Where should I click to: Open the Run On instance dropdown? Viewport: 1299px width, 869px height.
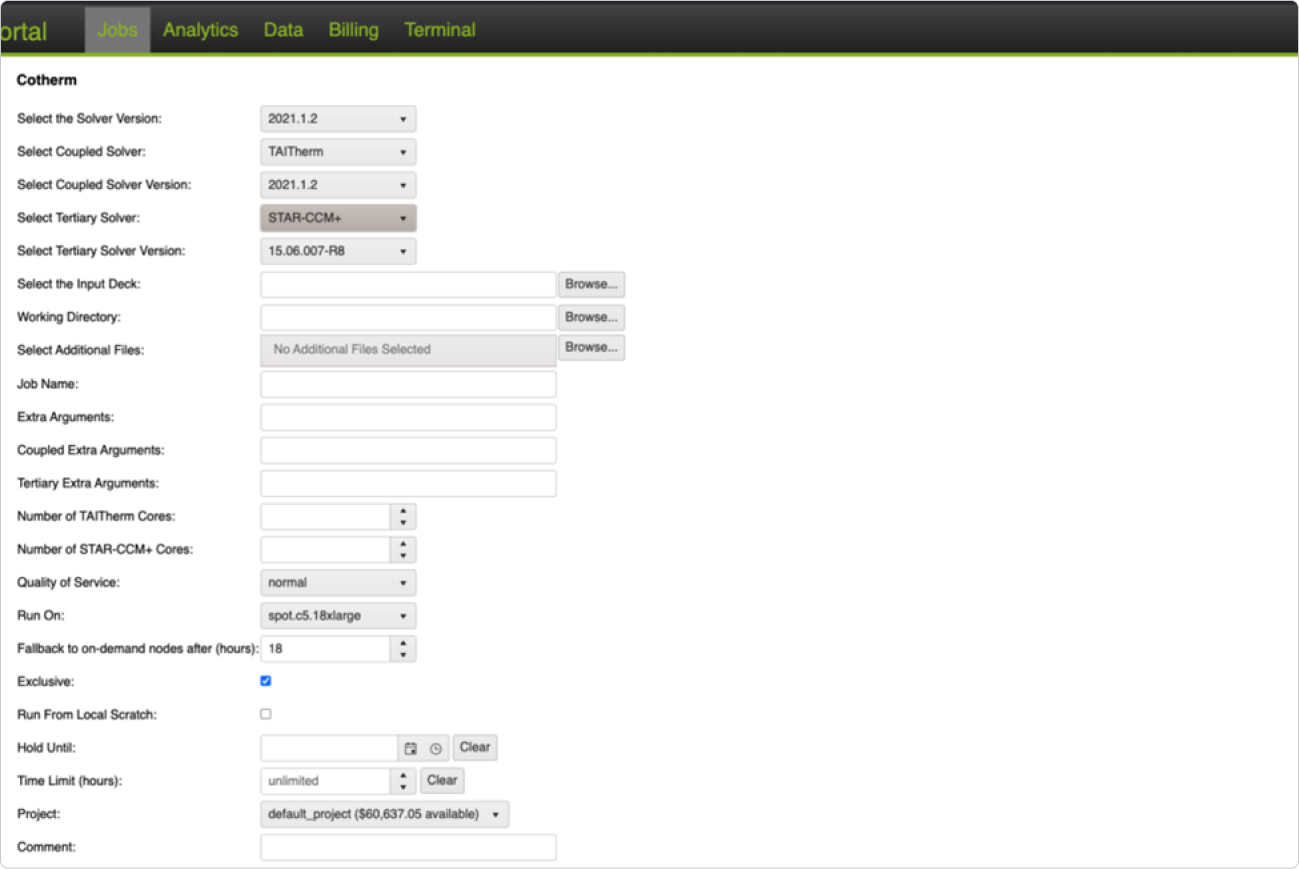tap(338, 616)
